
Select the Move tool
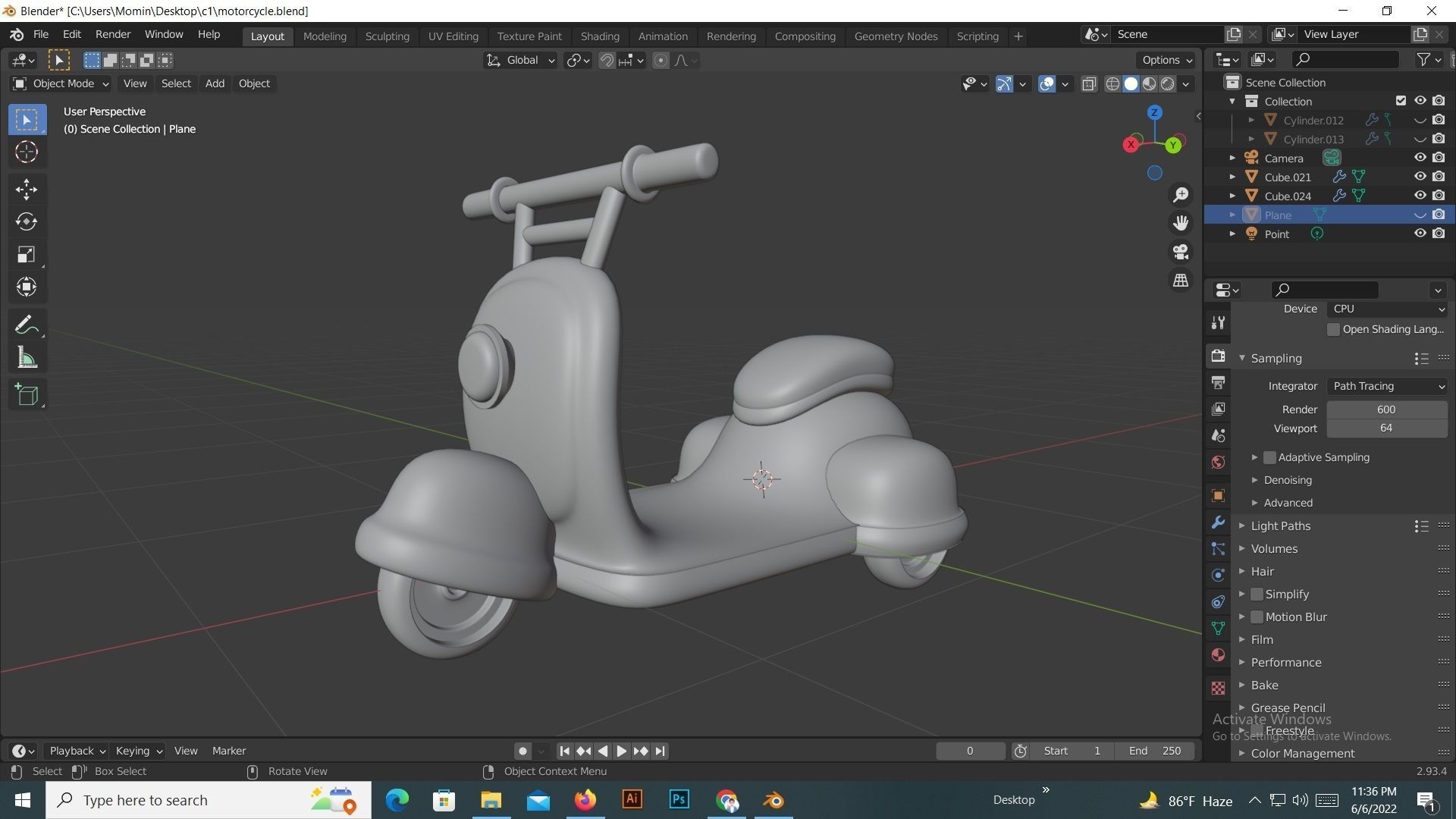(x=27, y=190)
